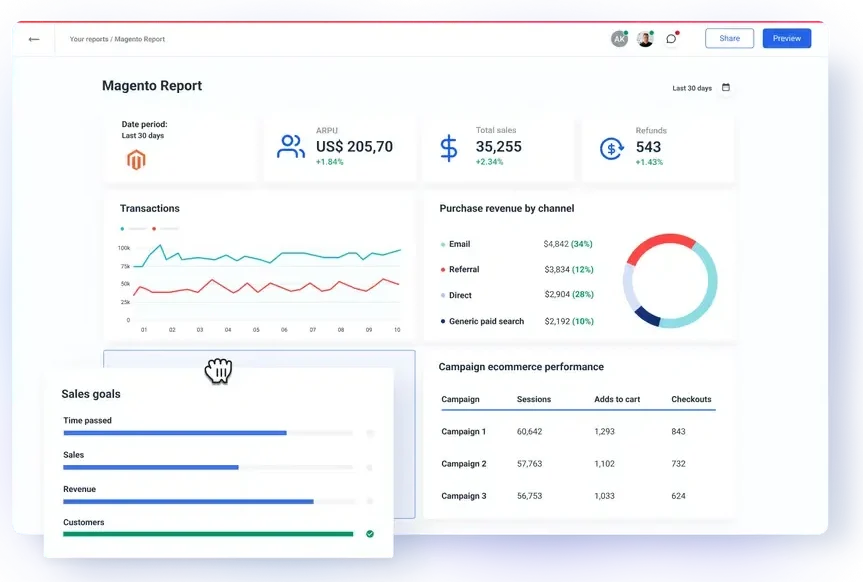Click the back arrow icon

[x=34, y=39]
